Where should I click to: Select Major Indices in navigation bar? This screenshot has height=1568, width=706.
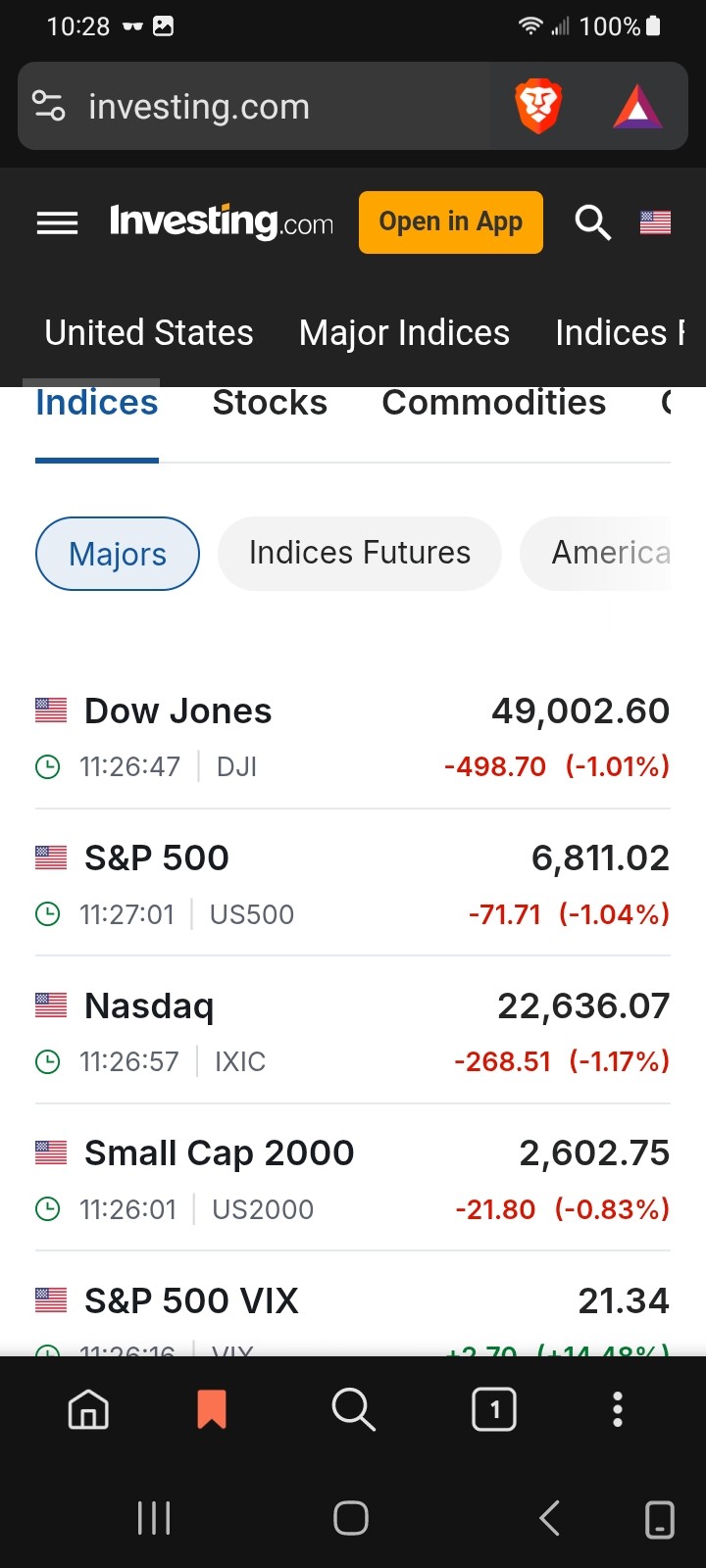pos(404,333)
